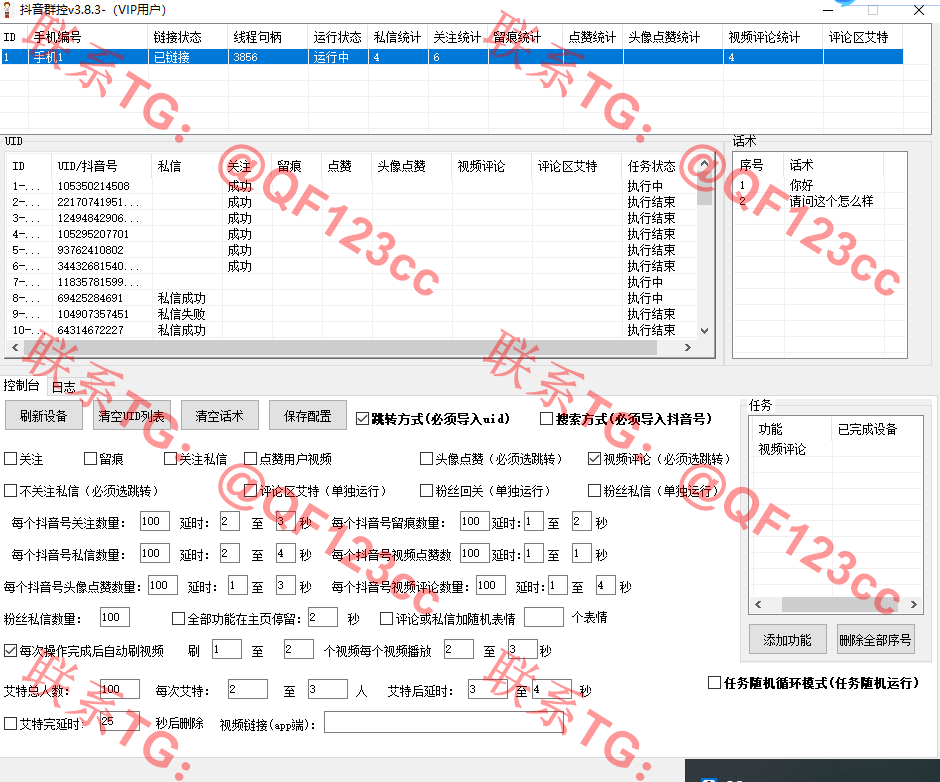Focus the 每个抖音号留痕数量 field

[475, 522]
